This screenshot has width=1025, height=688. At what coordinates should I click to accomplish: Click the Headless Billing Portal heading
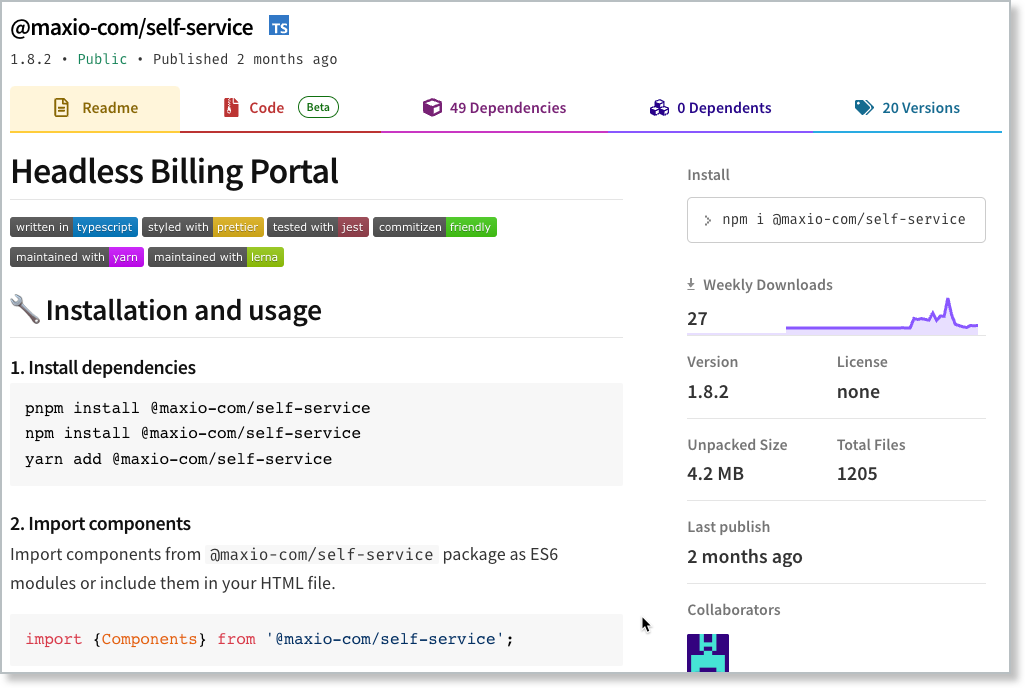[x=175, y=172]
